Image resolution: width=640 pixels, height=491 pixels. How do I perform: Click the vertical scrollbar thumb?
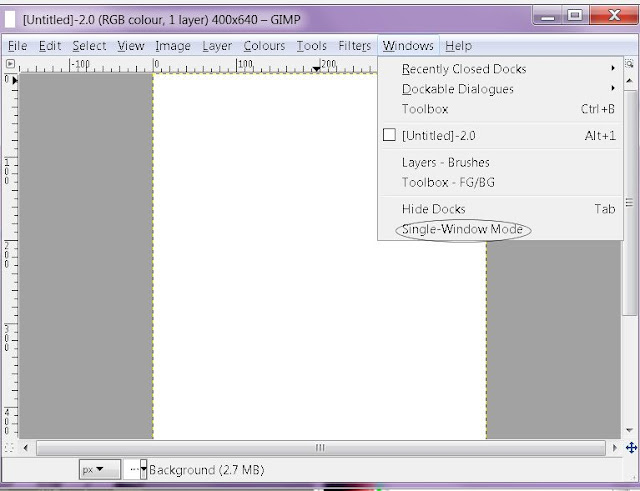pyautogui.click(x=629, y=202)
